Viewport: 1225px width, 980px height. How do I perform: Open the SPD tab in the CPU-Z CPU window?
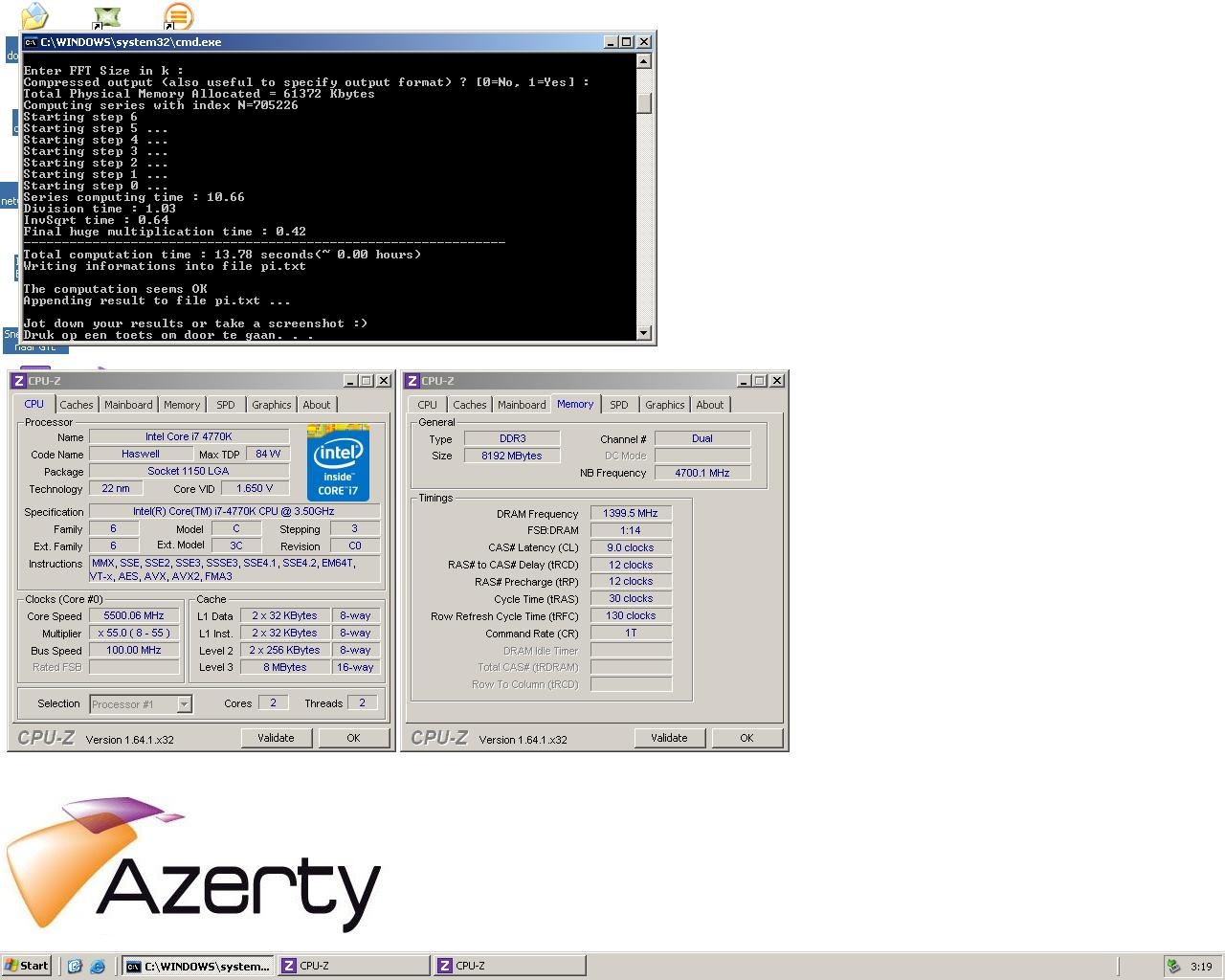pos(226,405)
